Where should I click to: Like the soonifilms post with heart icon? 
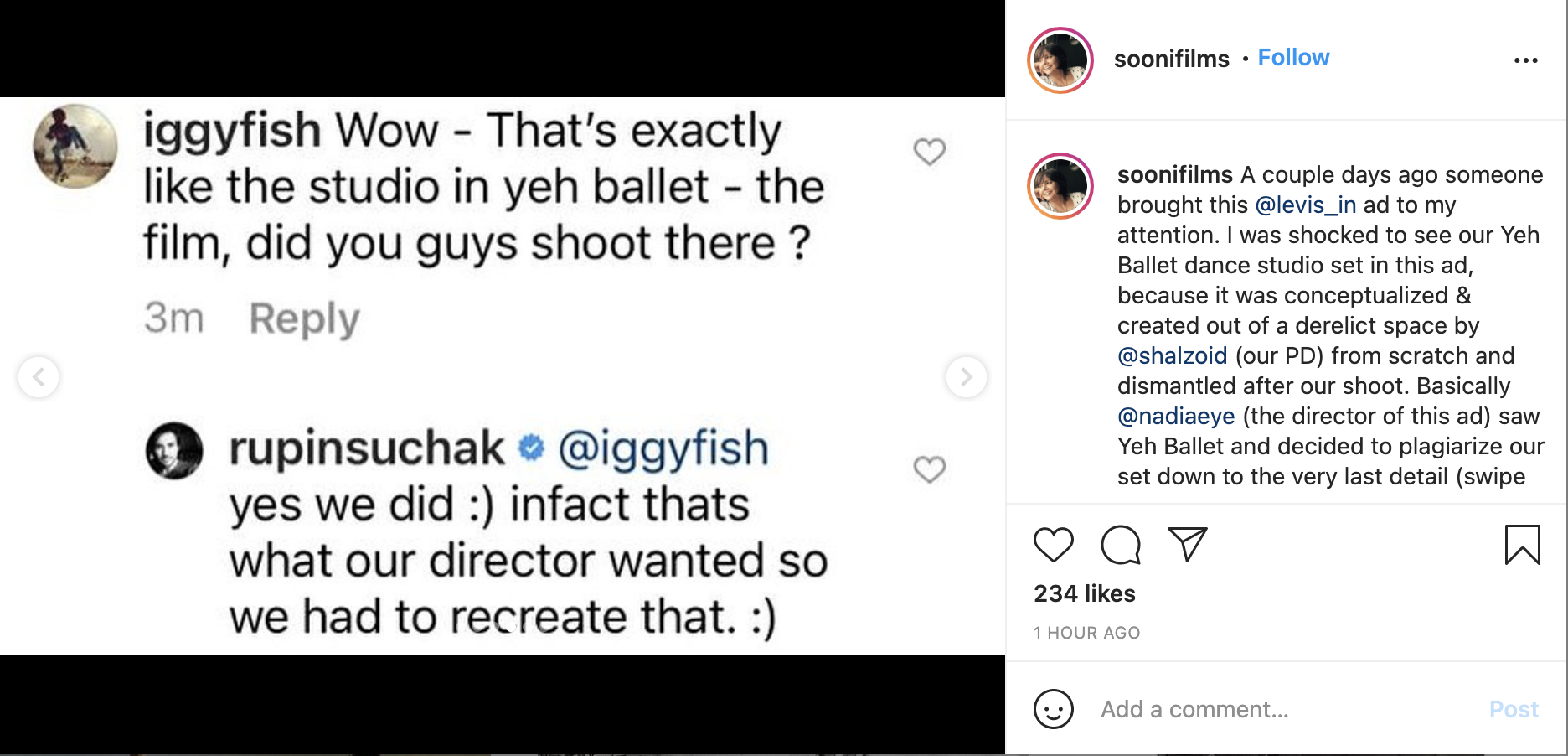(x=1053, y=545)
